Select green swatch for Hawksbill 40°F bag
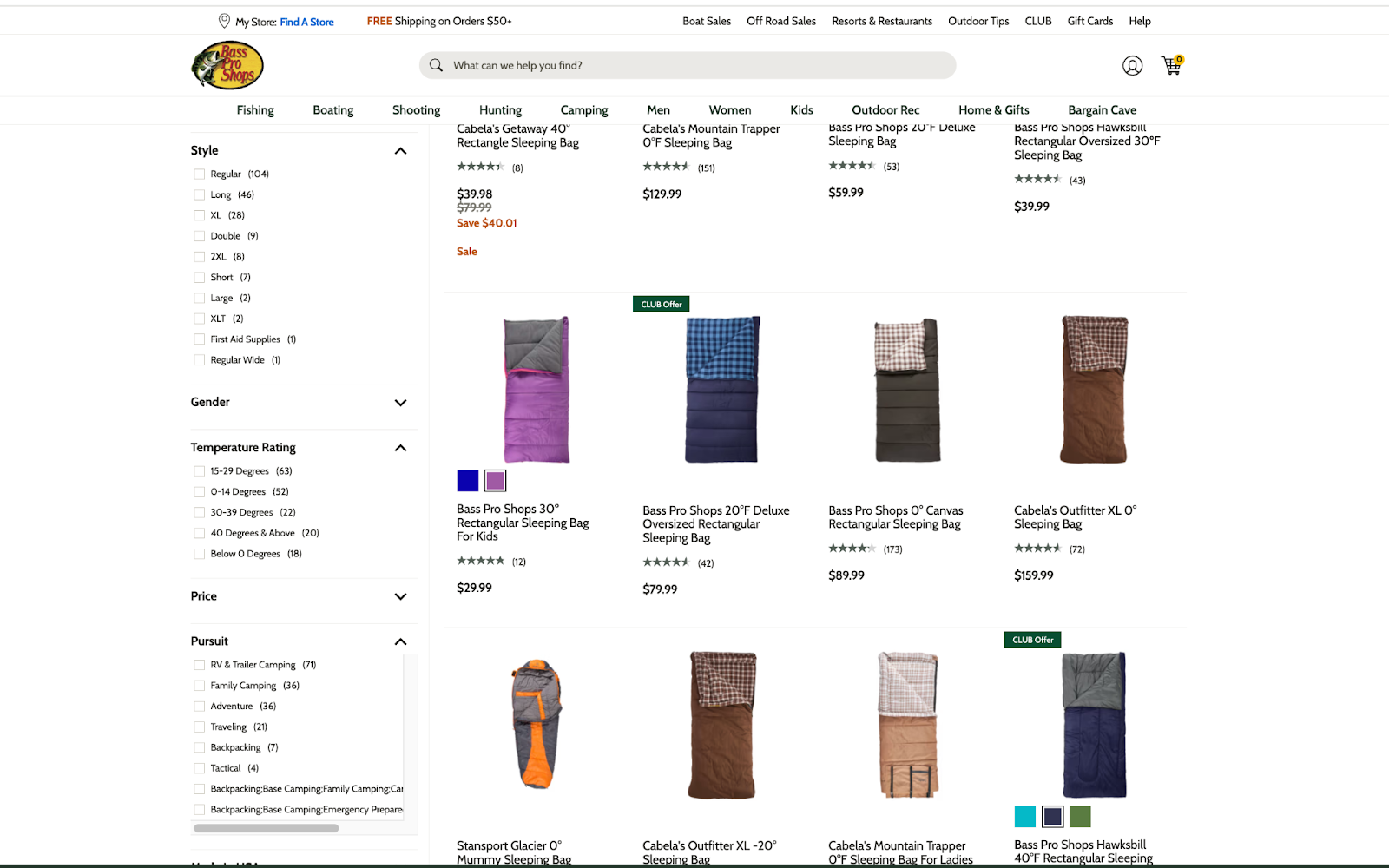The height and width of the screenshot is (868, 1389). coord(1080,816)
